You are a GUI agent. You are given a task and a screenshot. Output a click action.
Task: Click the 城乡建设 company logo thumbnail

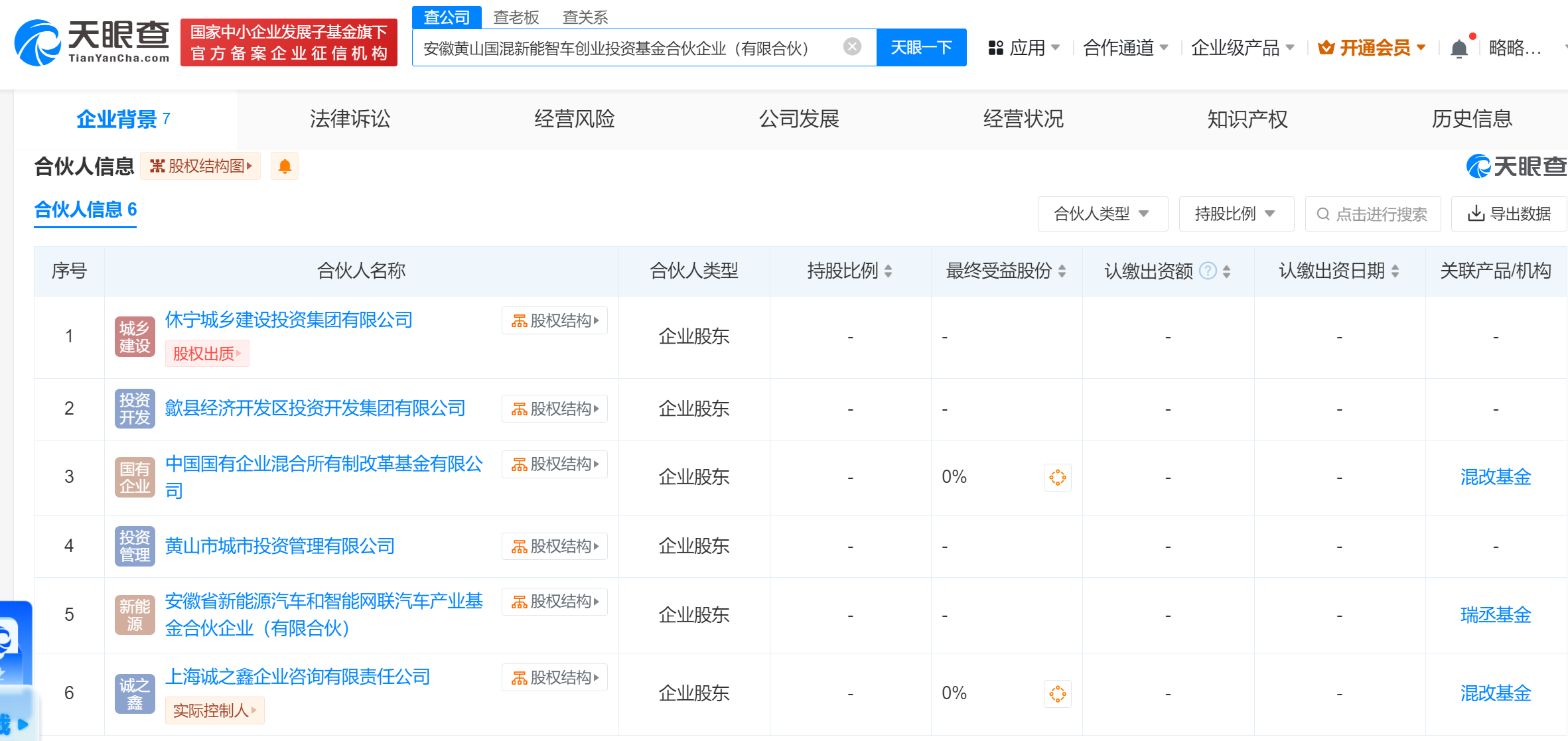[135, 337]
